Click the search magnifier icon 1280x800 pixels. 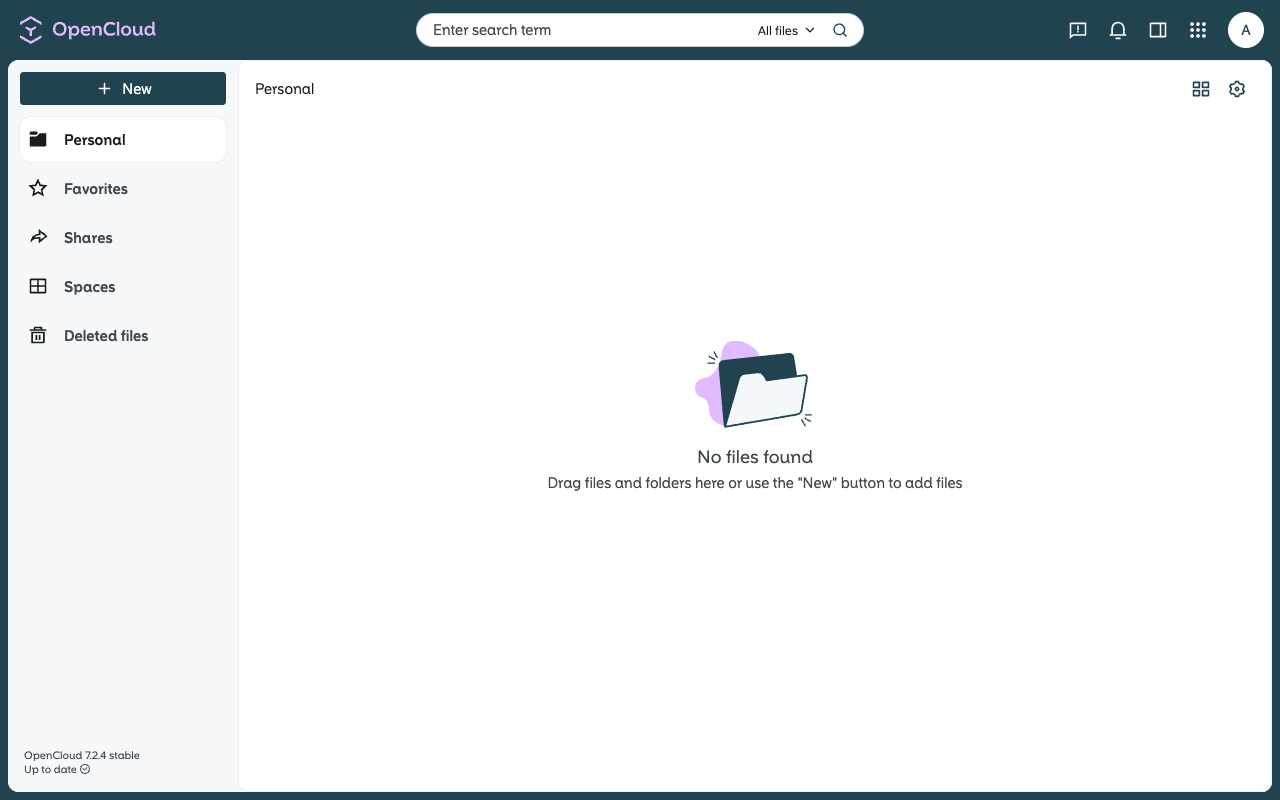[840, 30]
